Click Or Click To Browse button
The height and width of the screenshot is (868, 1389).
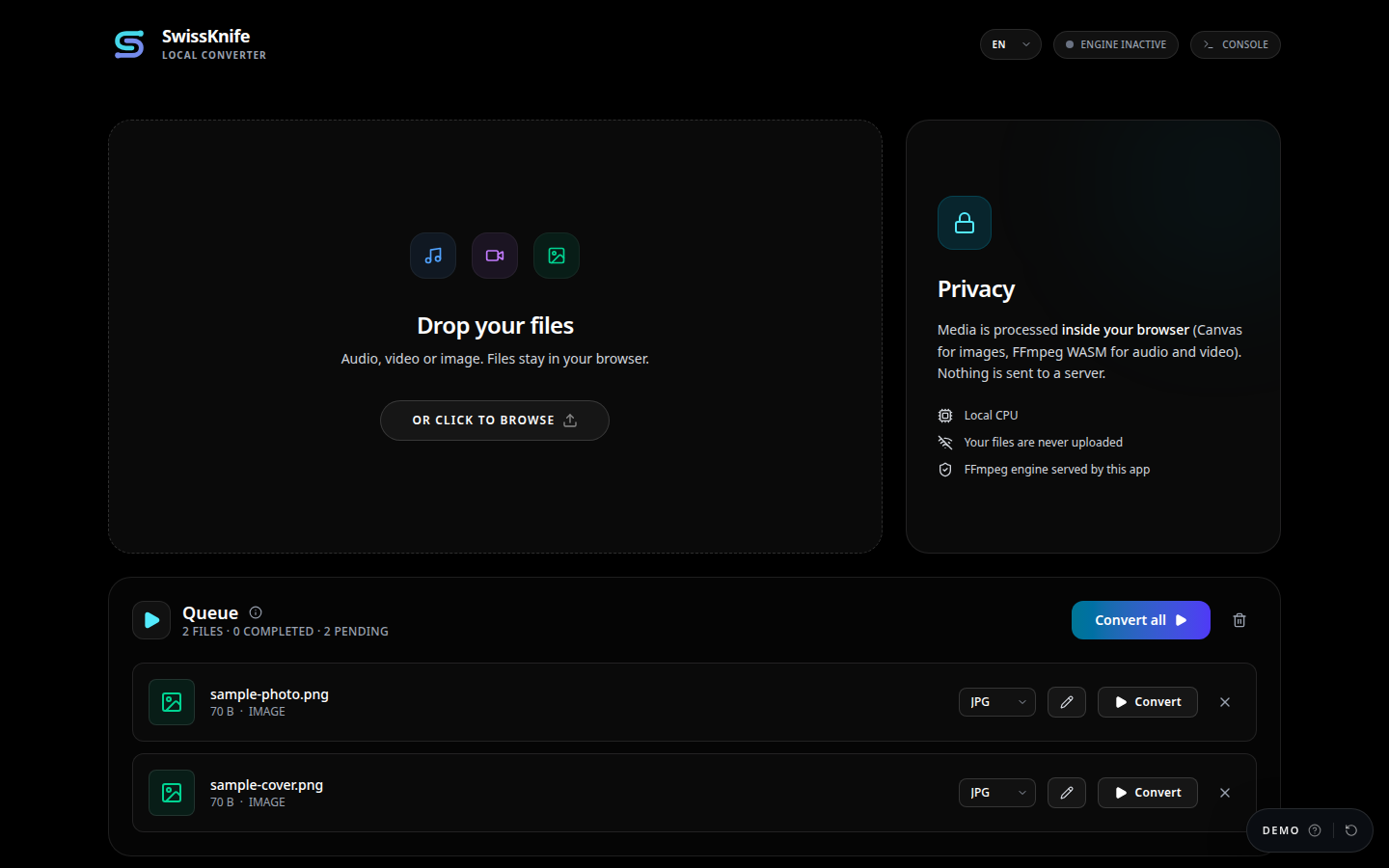pyautogui.click(x=495, y=420)
